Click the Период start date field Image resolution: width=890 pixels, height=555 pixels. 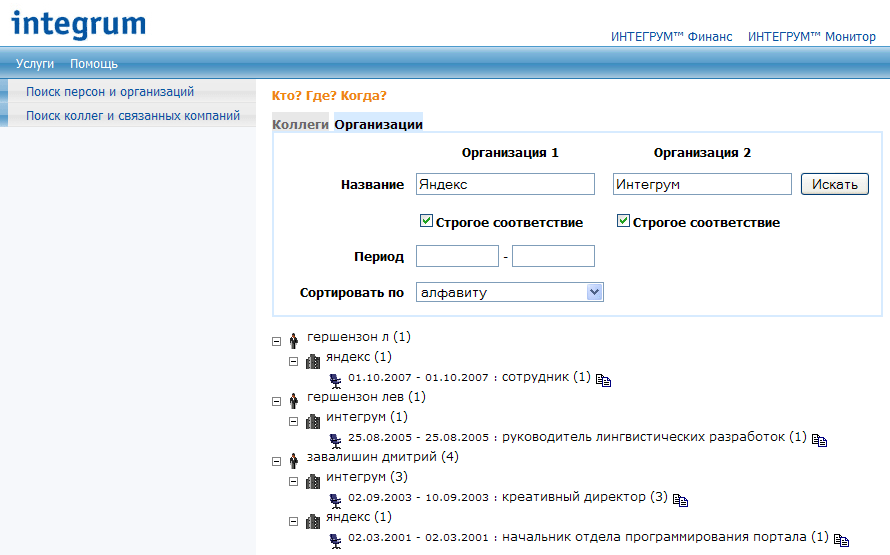[457, 256]
